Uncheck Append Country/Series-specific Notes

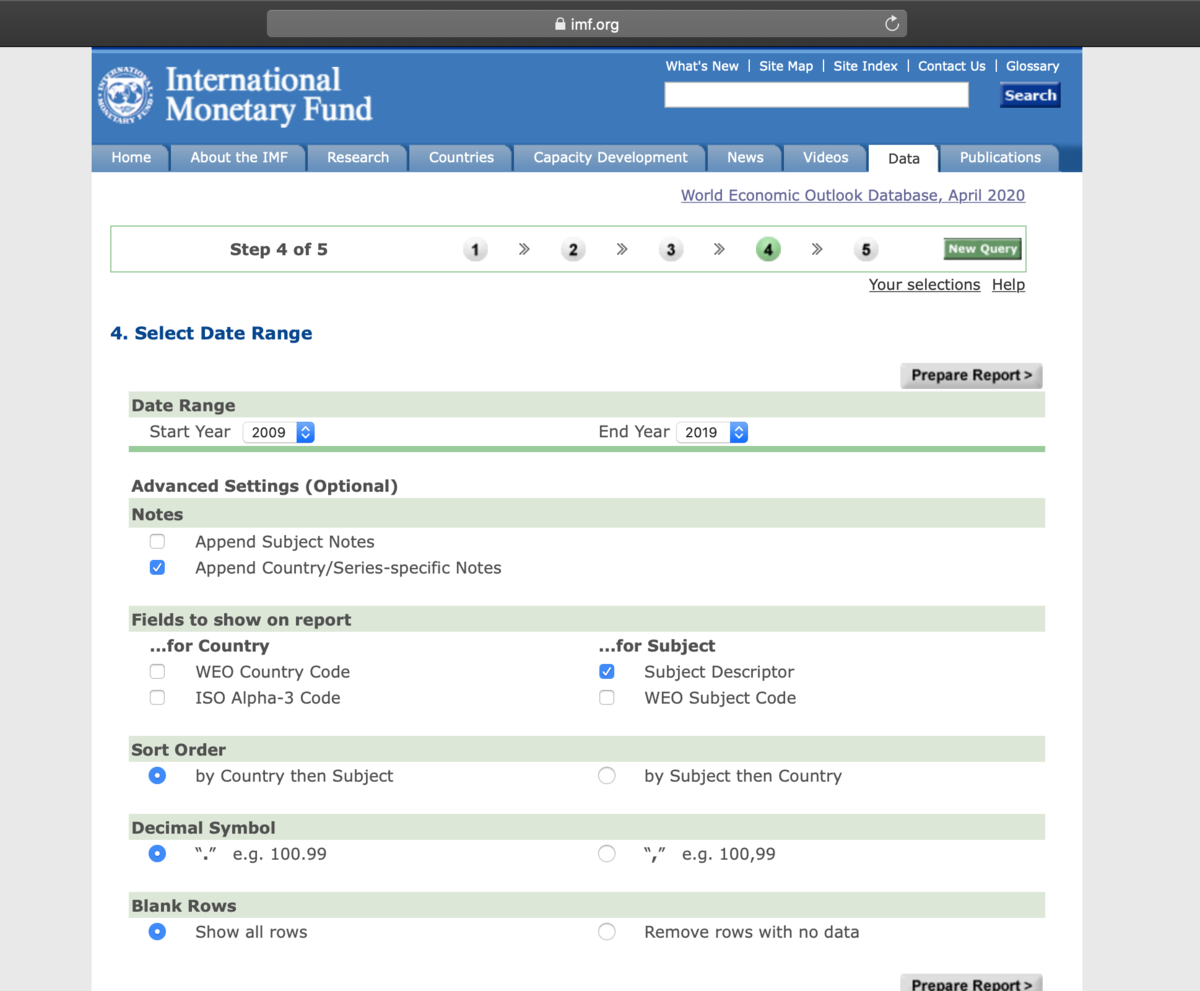[157, 568]
